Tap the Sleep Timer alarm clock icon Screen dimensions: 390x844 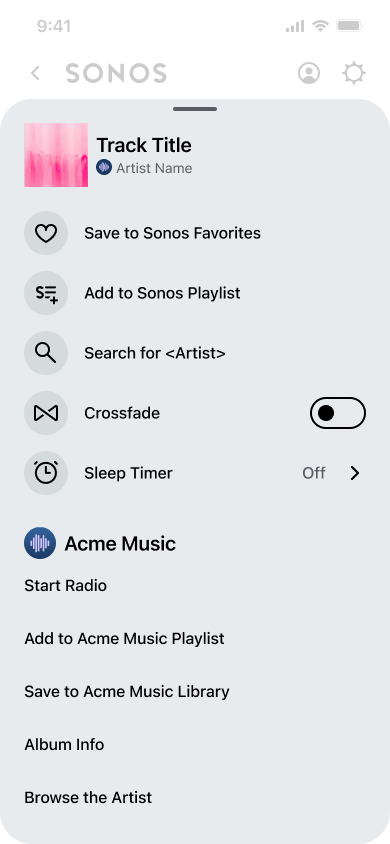tap(46, 473)
